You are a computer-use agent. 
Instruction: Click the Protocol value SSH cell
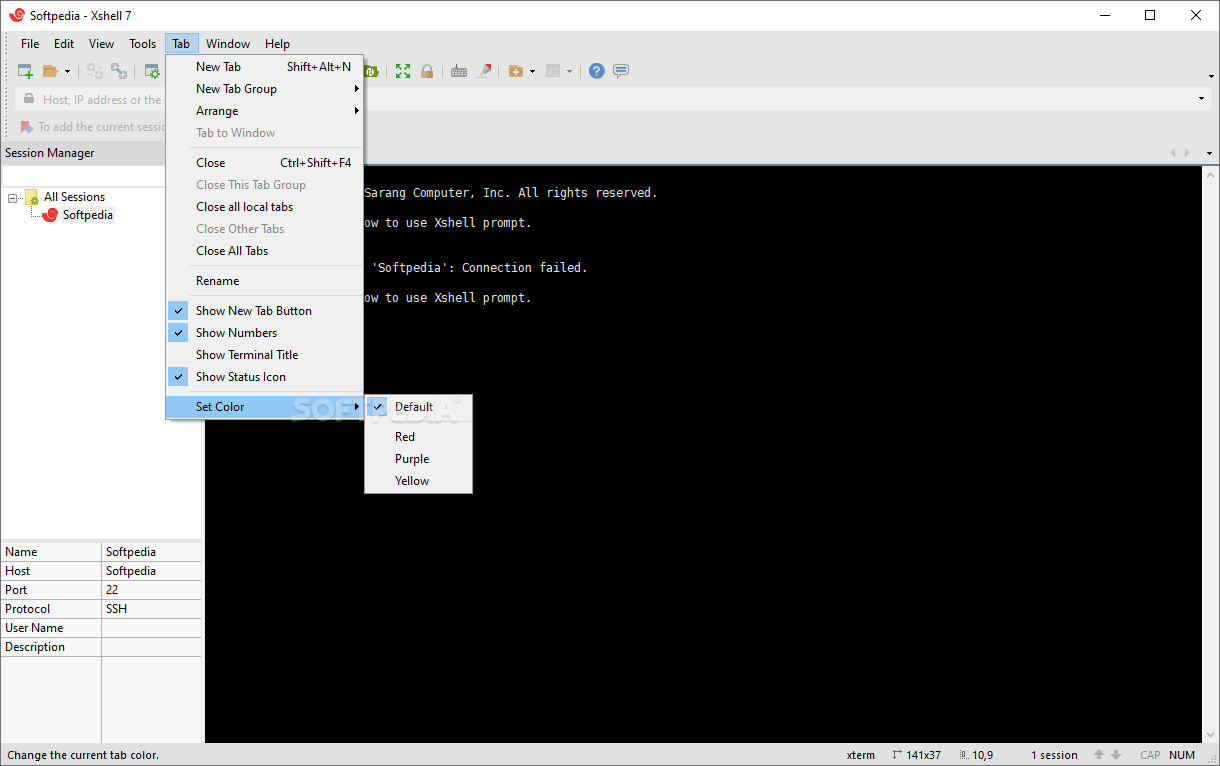point(151,609)
